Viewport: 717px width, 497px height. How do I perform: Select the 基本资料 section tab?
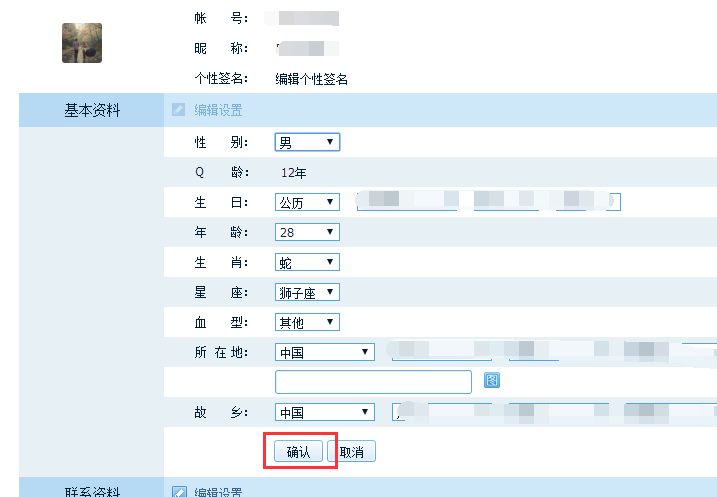92,111
